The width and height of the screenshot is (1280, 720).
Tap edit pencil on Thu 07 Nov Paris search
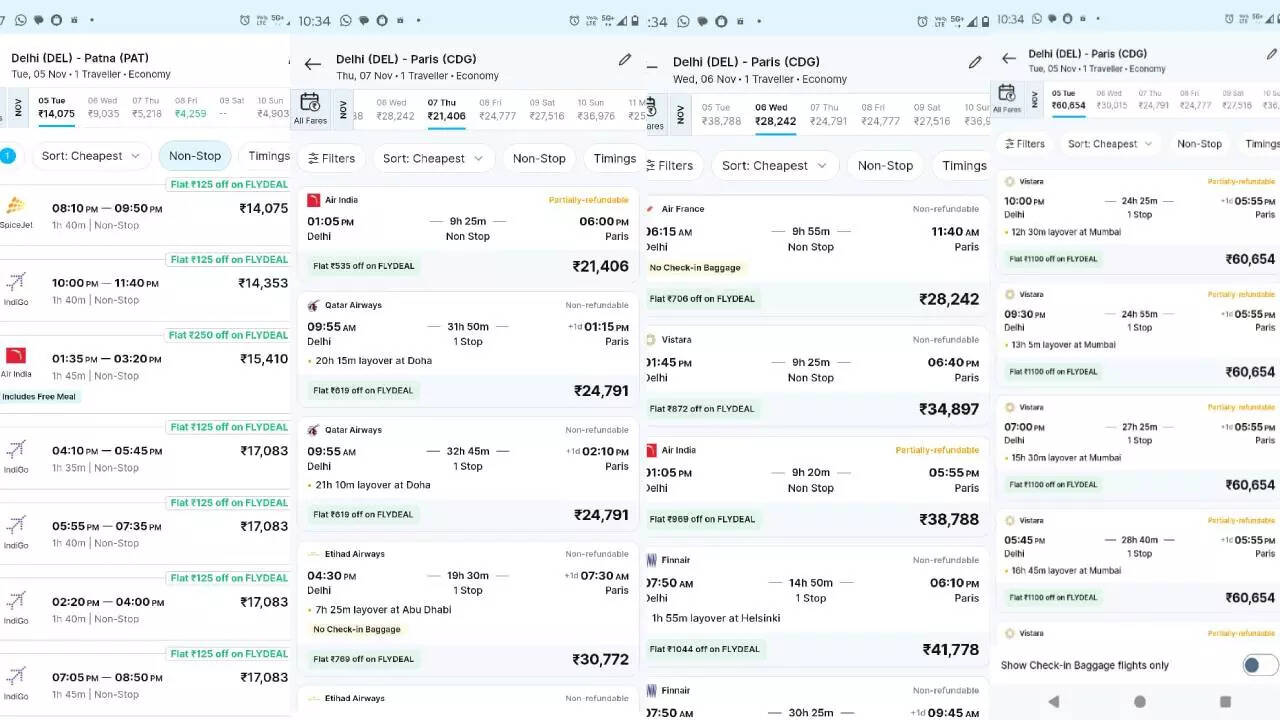[x=625, y=60]
